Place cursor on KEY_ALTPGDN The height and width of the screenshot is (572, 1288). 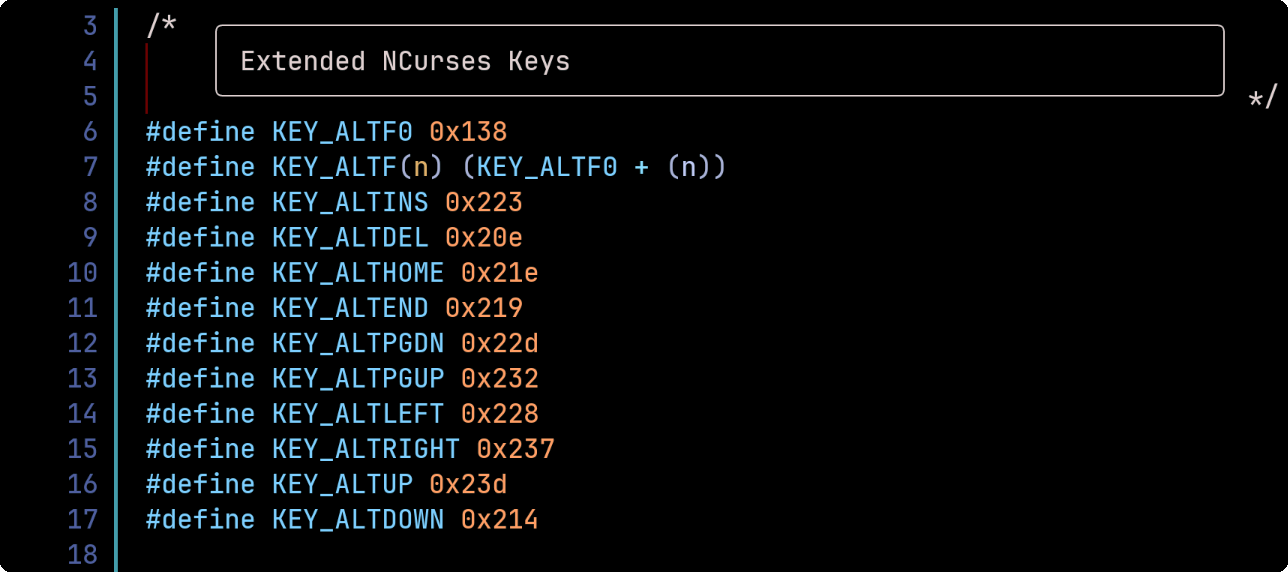[358, 343]
